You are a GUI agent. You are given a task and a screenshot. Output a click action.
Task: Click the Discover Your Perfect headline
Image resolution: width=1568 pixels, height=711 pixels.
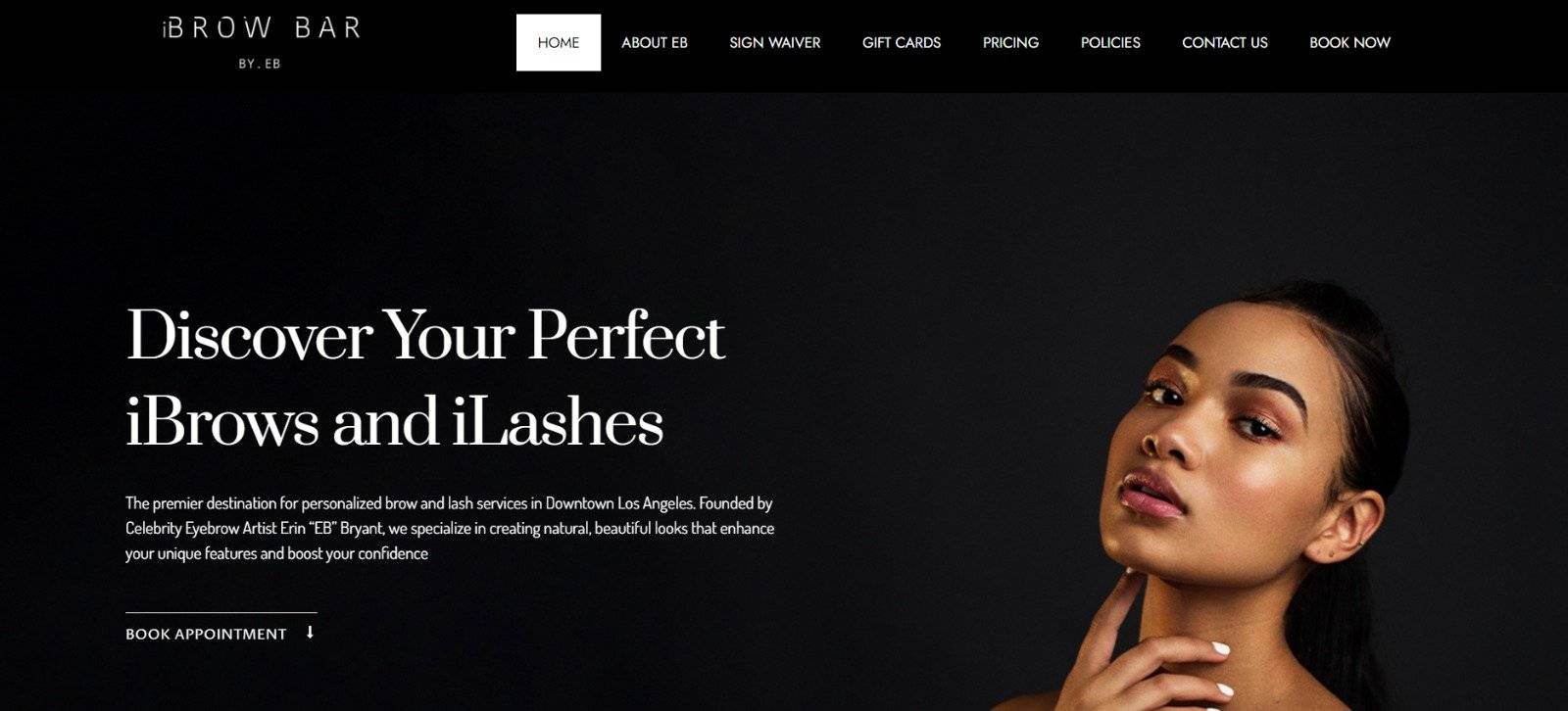coord(425,335)
